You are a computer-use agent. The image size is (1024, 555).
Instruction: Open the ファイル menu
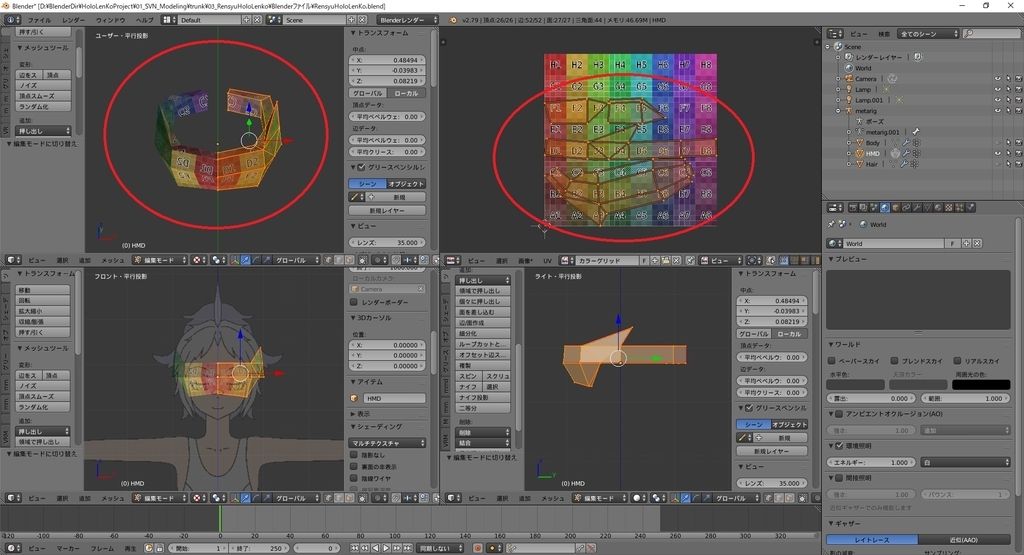tap(39, 20)
